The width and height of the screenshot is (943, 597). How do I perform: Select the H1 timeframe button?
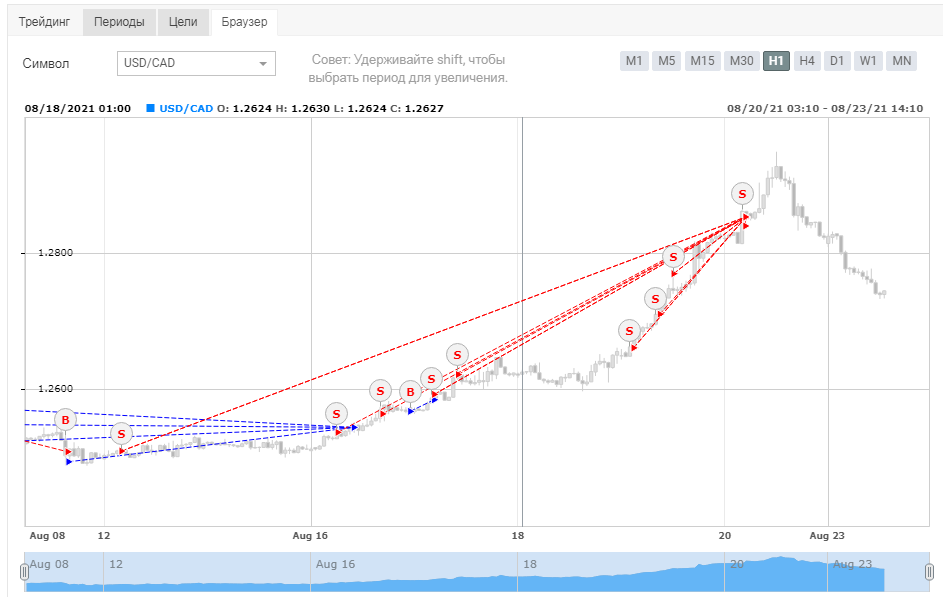pyautogui.click(x=776, y=61)
